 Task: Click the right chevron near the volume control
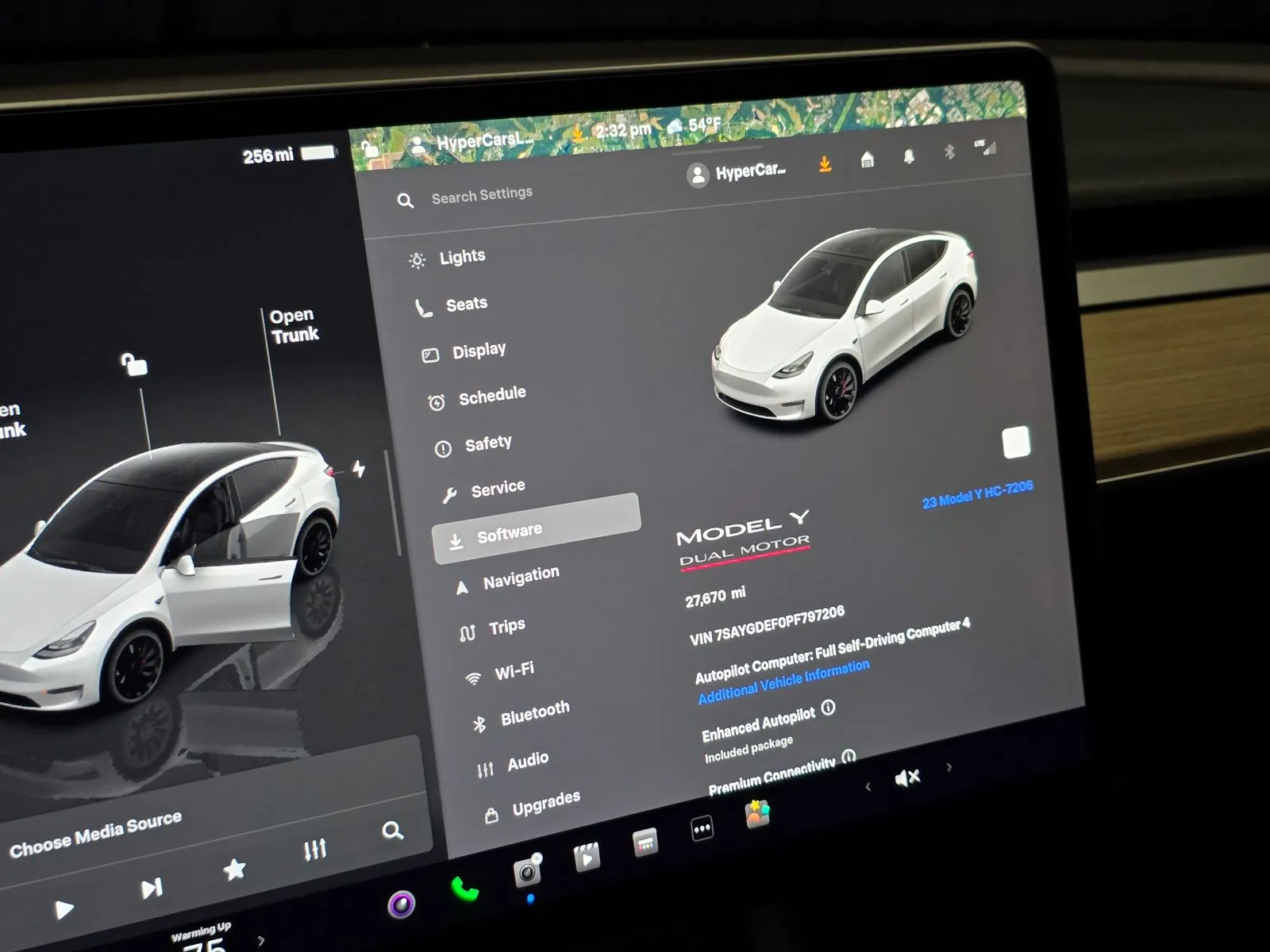click(x=949, y=768)
